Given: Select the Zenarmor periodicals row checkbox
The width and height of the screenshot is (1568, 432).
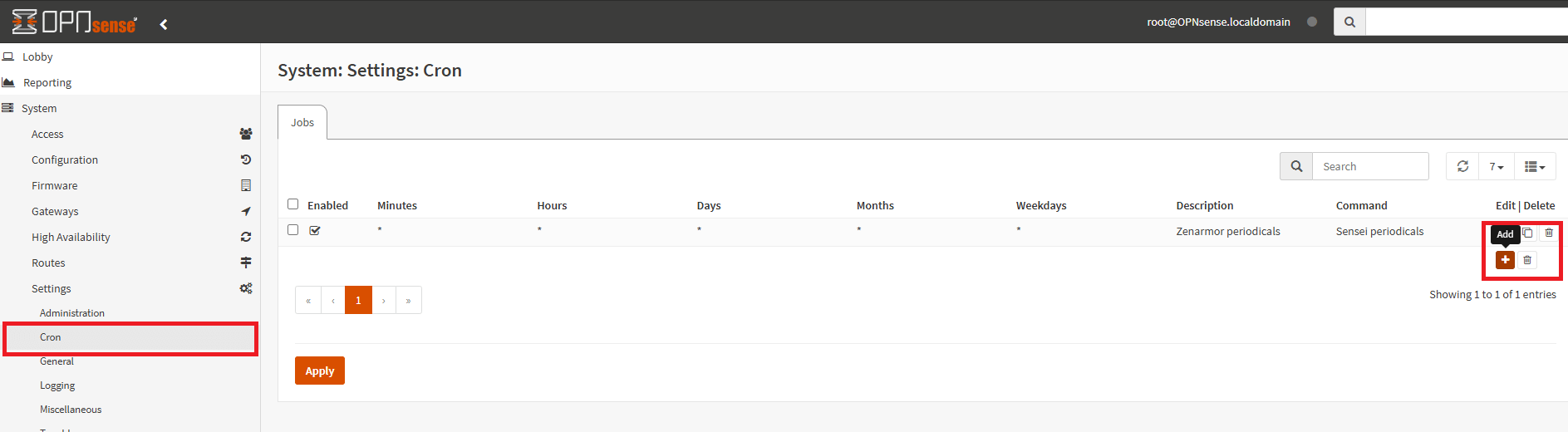Looking at the screenshot, I should (292, 230).
